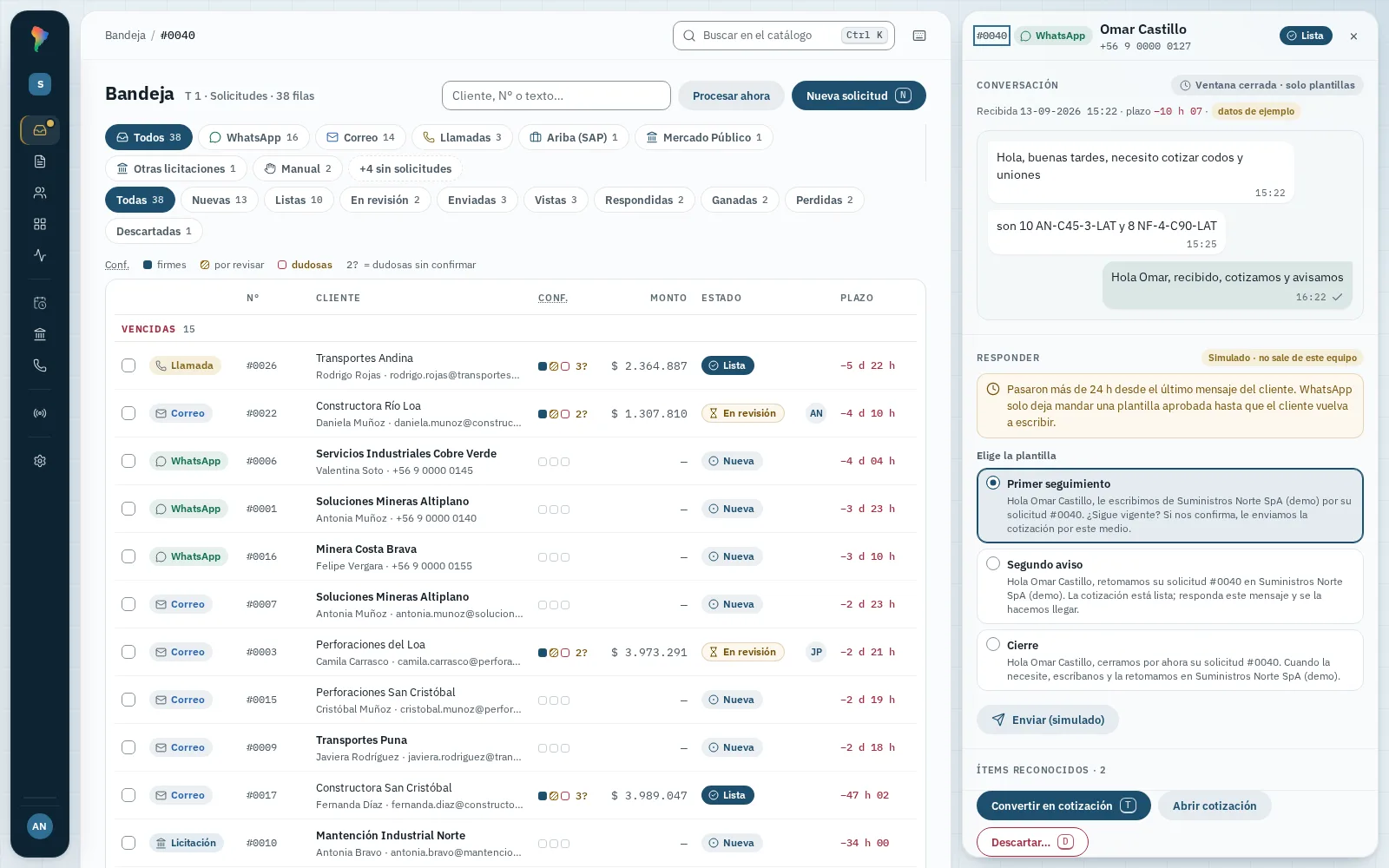1389x868 pixels.
Task: Open the phone calls icon in sidebar
Action: tap(40, 365)
